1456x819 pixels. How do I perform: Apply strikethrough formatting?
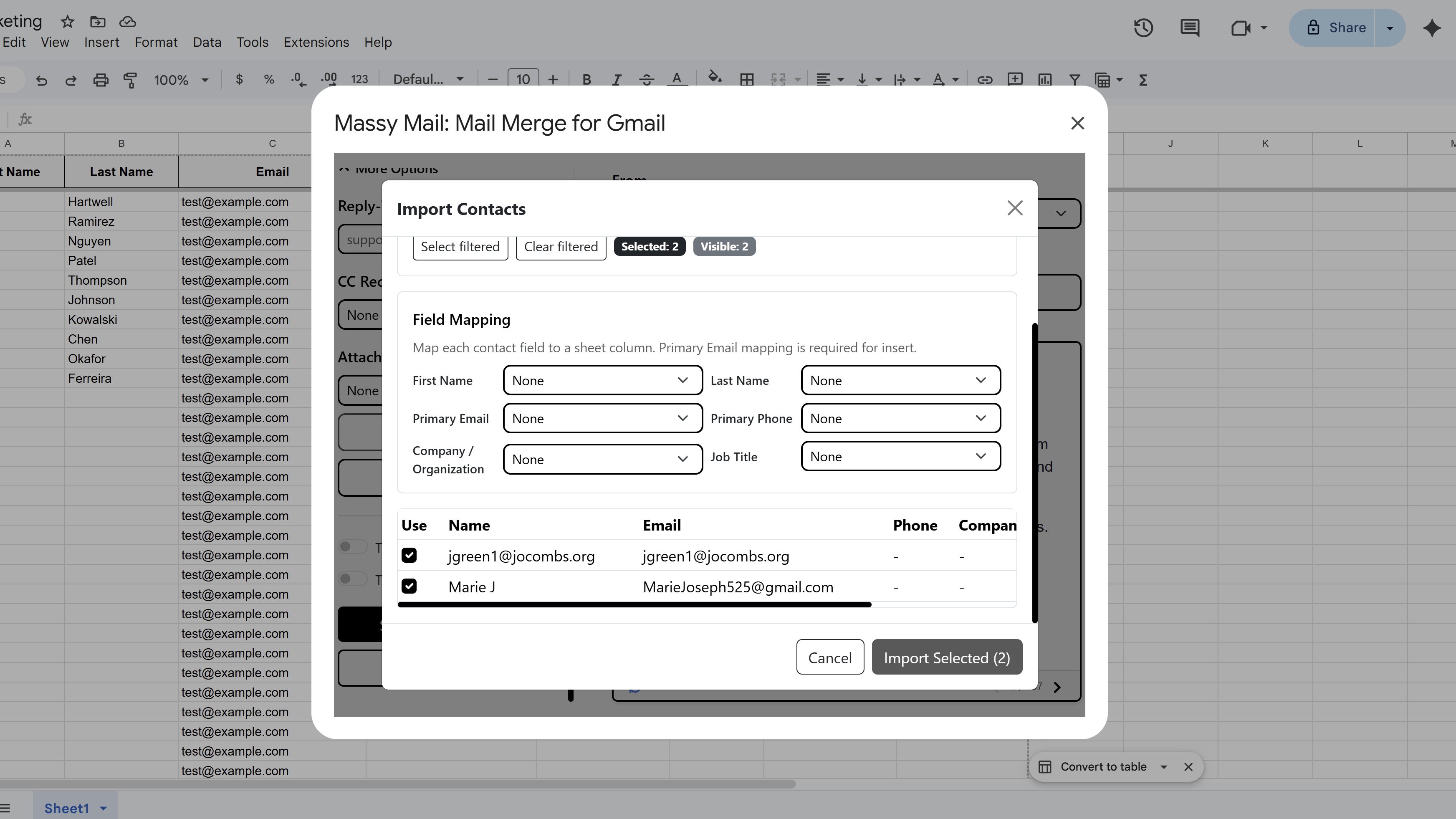click(647, 80)
